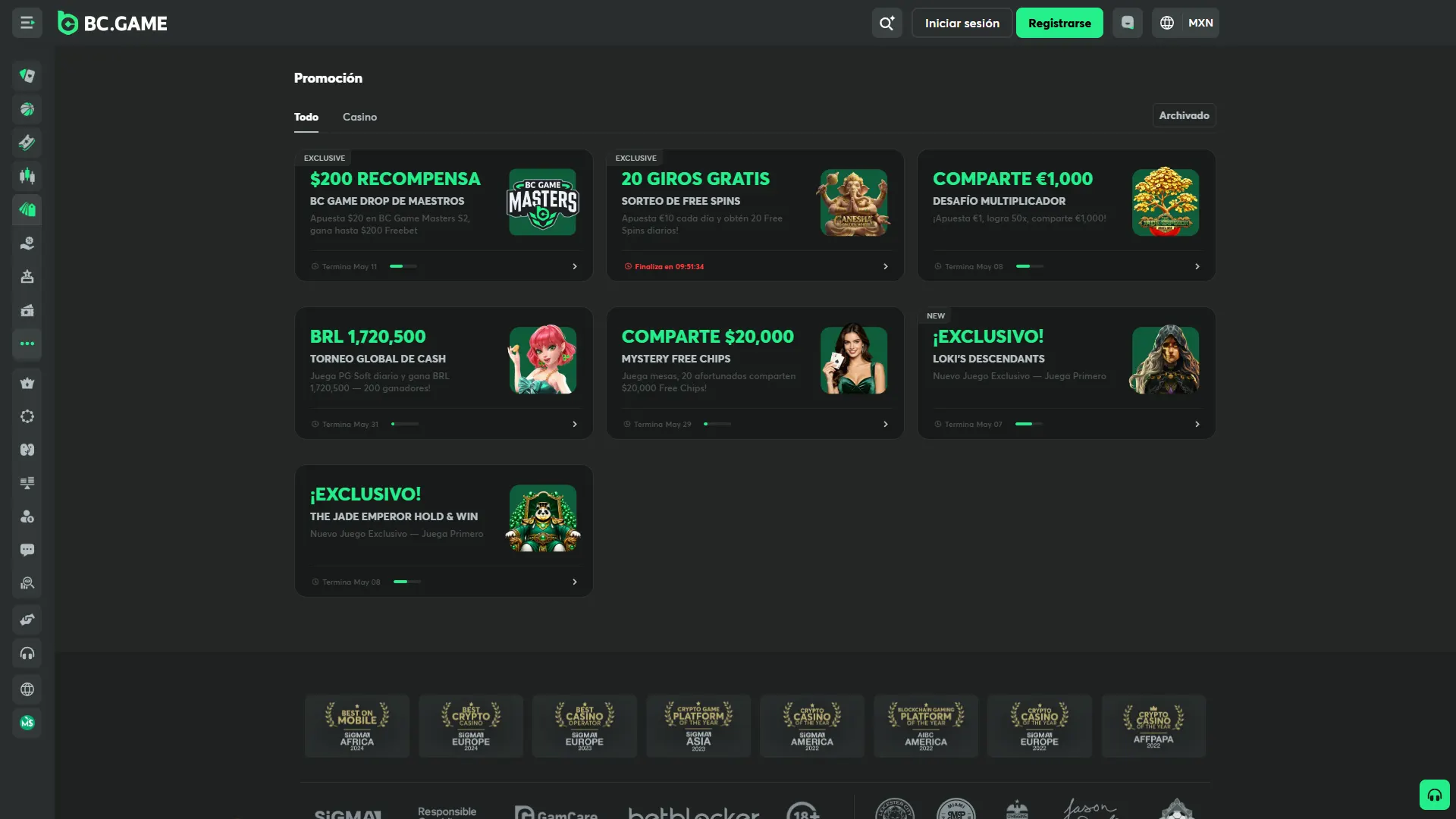Open the 20 Giros Gratis promotion title

point(695,179)
